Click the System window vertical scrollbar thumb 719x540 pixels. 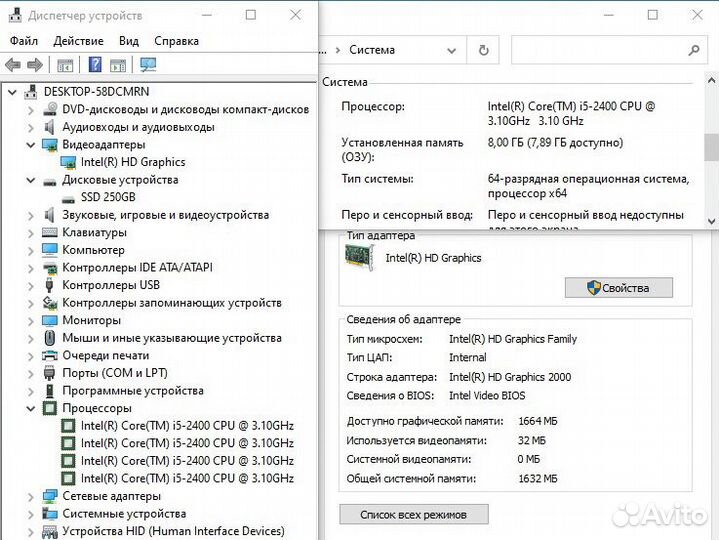pos(711,147)
